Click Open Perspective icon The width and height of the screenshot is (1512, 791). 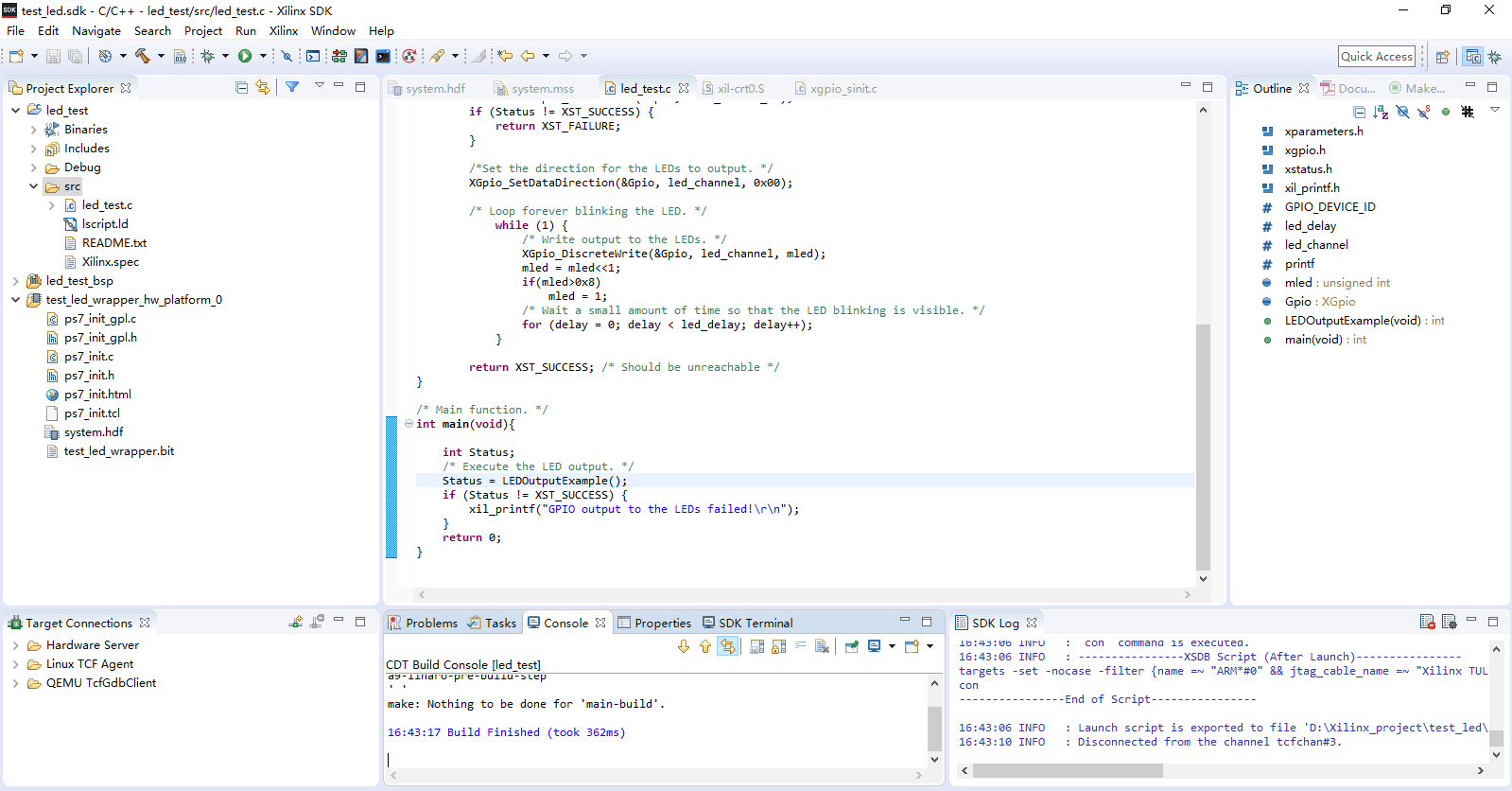pos(1442,56)
